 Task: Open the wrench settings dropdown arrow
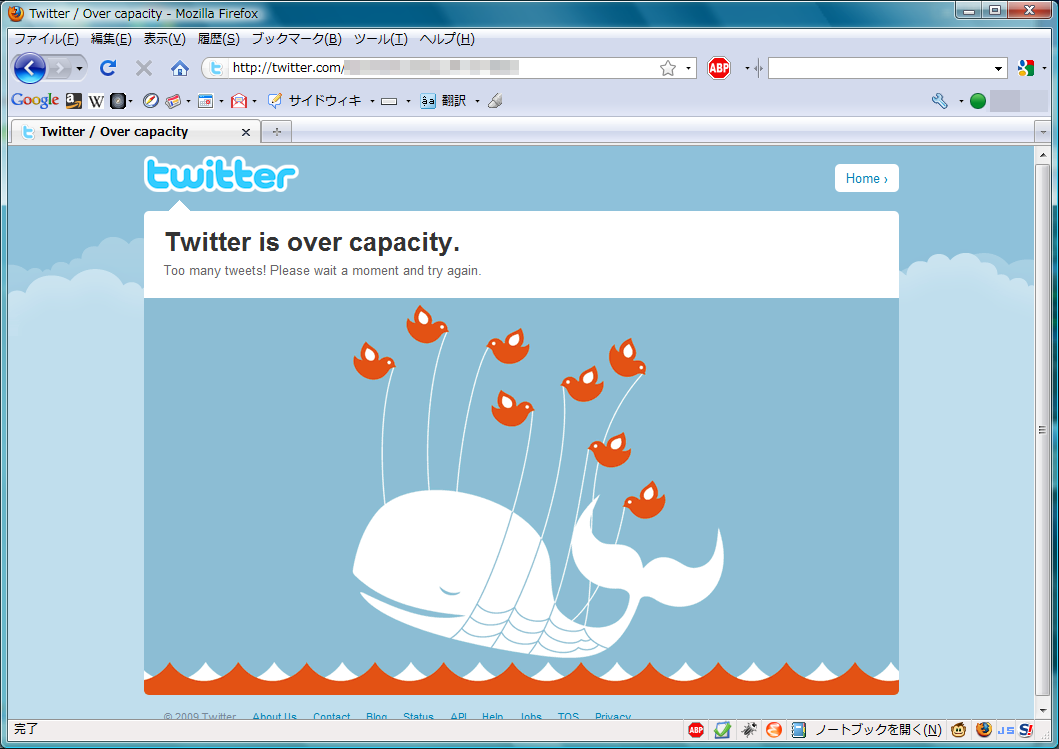coord(961,101)
